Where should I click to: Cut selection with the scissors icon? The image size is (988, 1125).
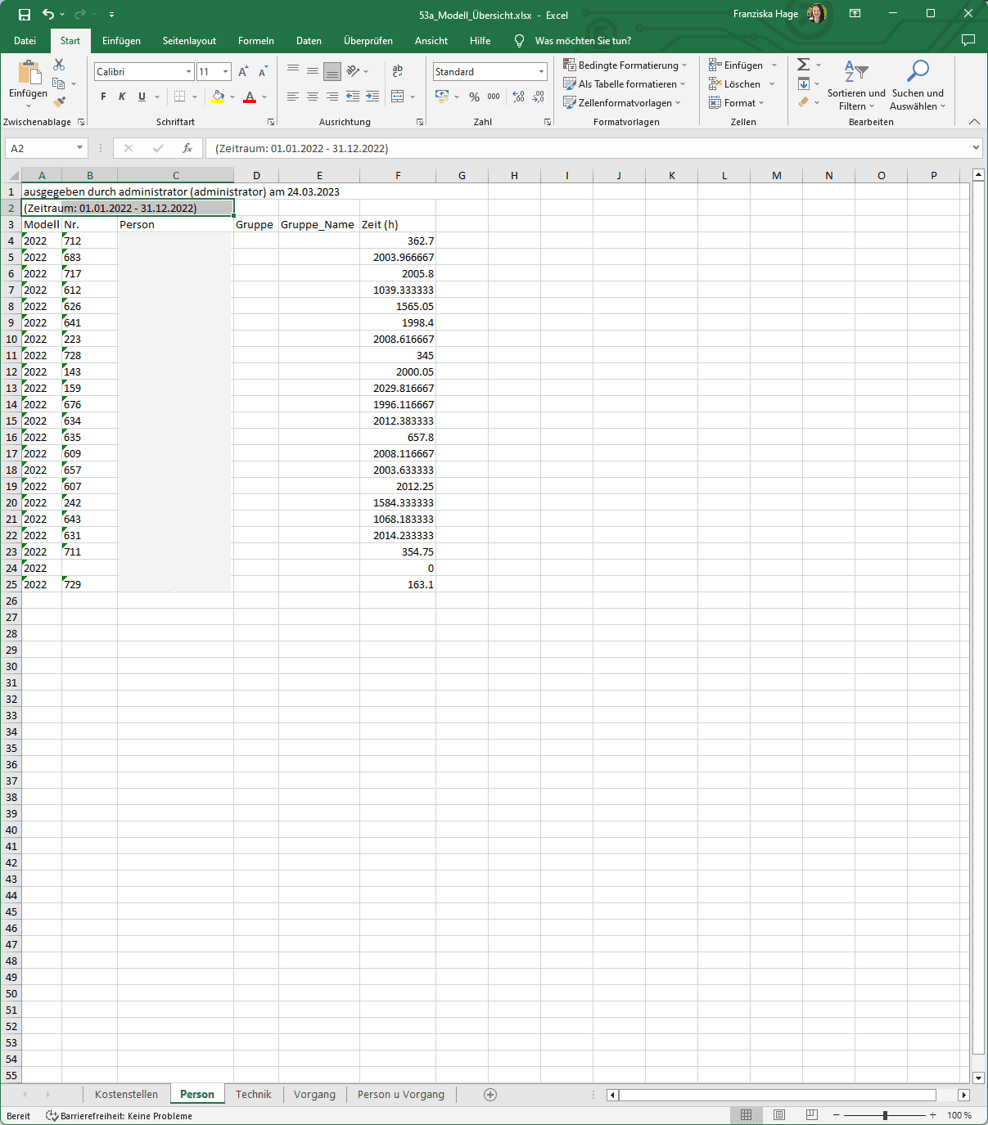point(59,65)
